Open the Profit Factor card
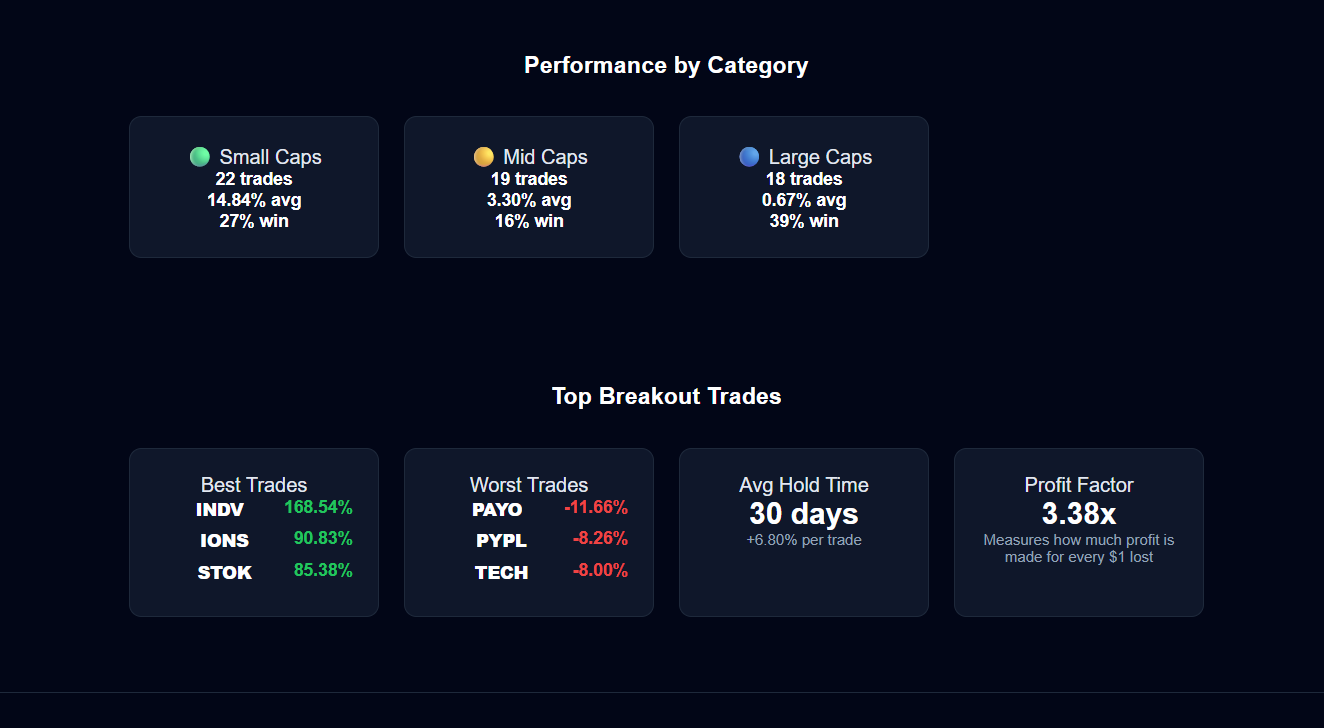Screen dimensions: 1324x728 (1079, 532)
